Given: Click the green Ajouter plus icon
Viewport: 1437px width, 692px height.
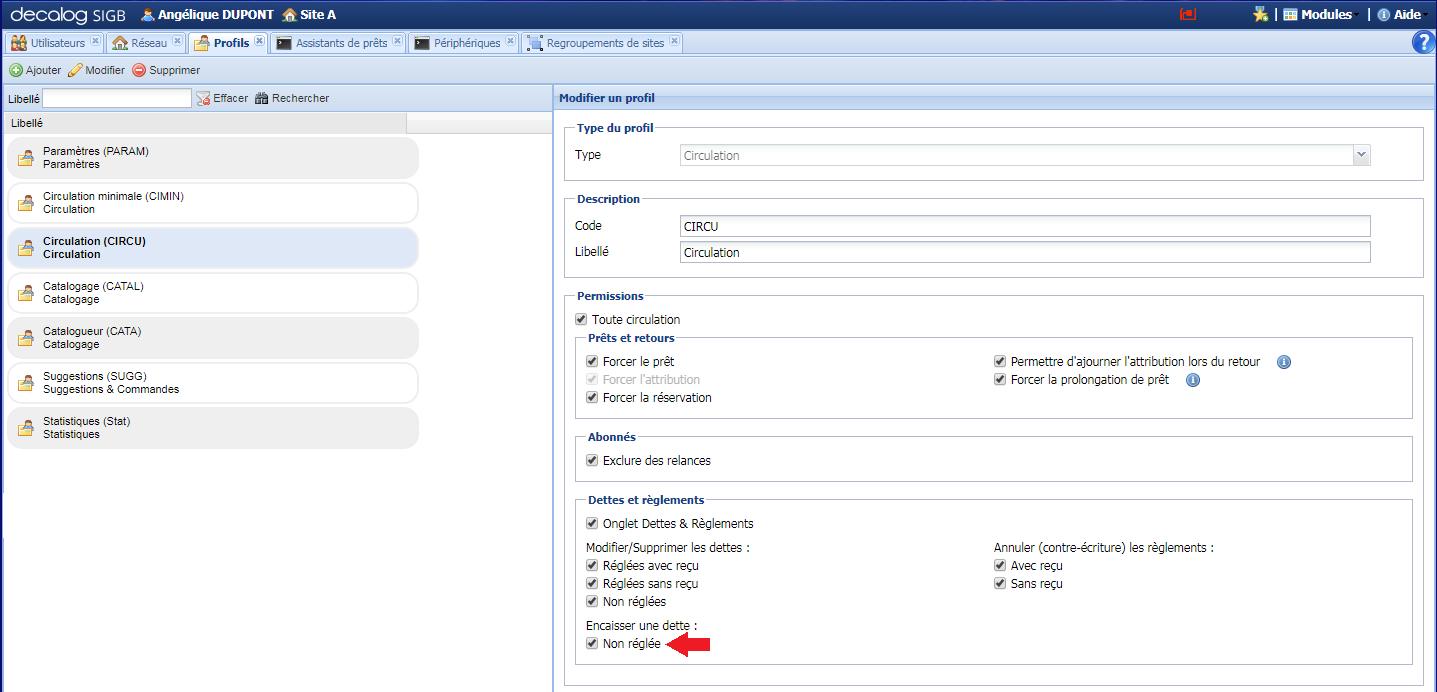Looking at the screenshot, I should coord(16,71).
